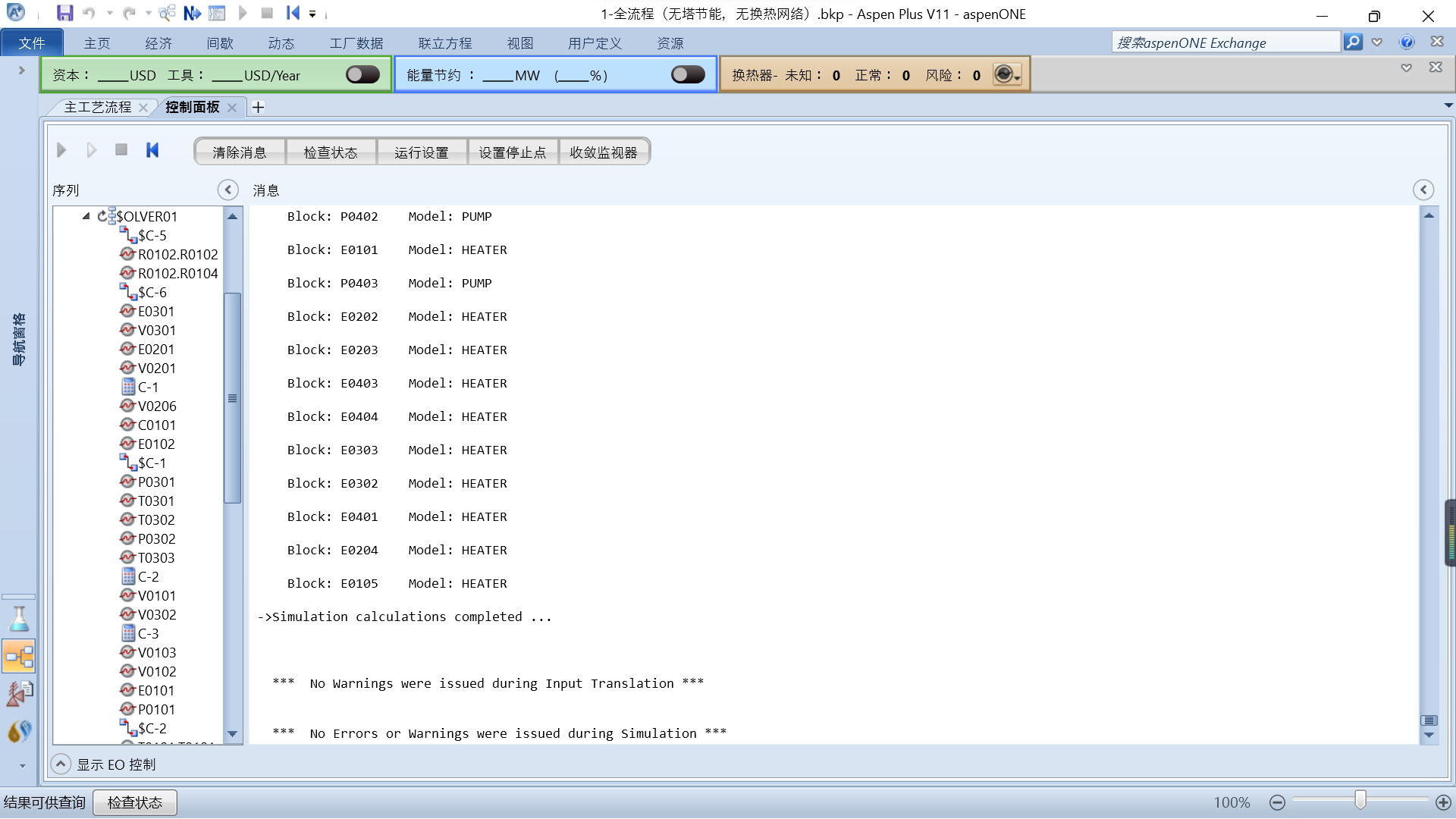Click the Reinitialize button in control panel toolbar
The width and height of the screenshot is (1456, 819).
point(152,150)
